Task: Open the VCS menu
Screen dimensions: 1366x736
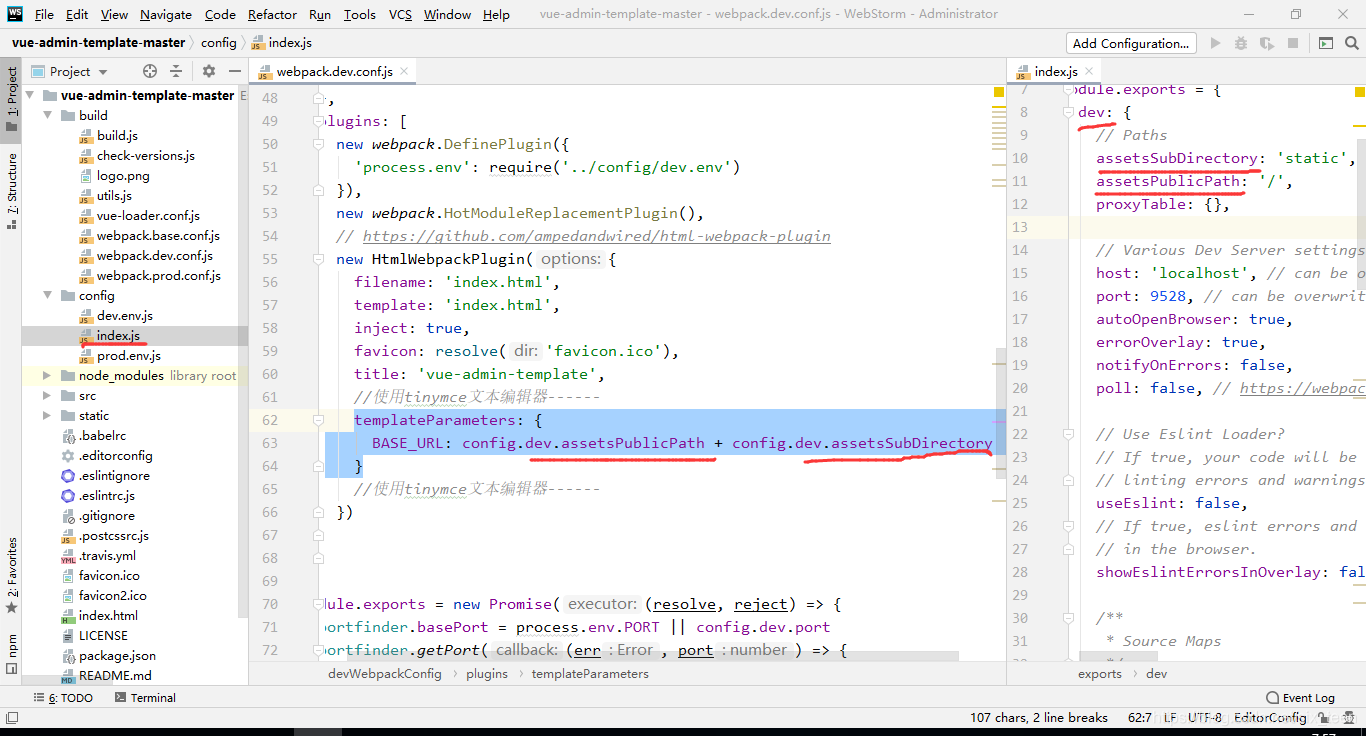Action: click(400, 14)
